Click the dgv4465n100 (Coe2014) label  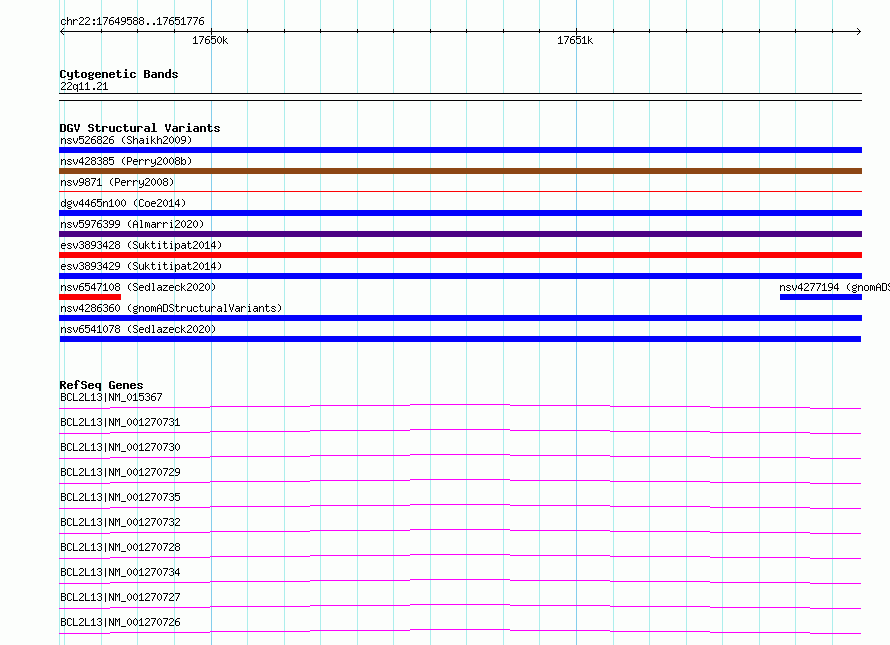pos(123,203)
